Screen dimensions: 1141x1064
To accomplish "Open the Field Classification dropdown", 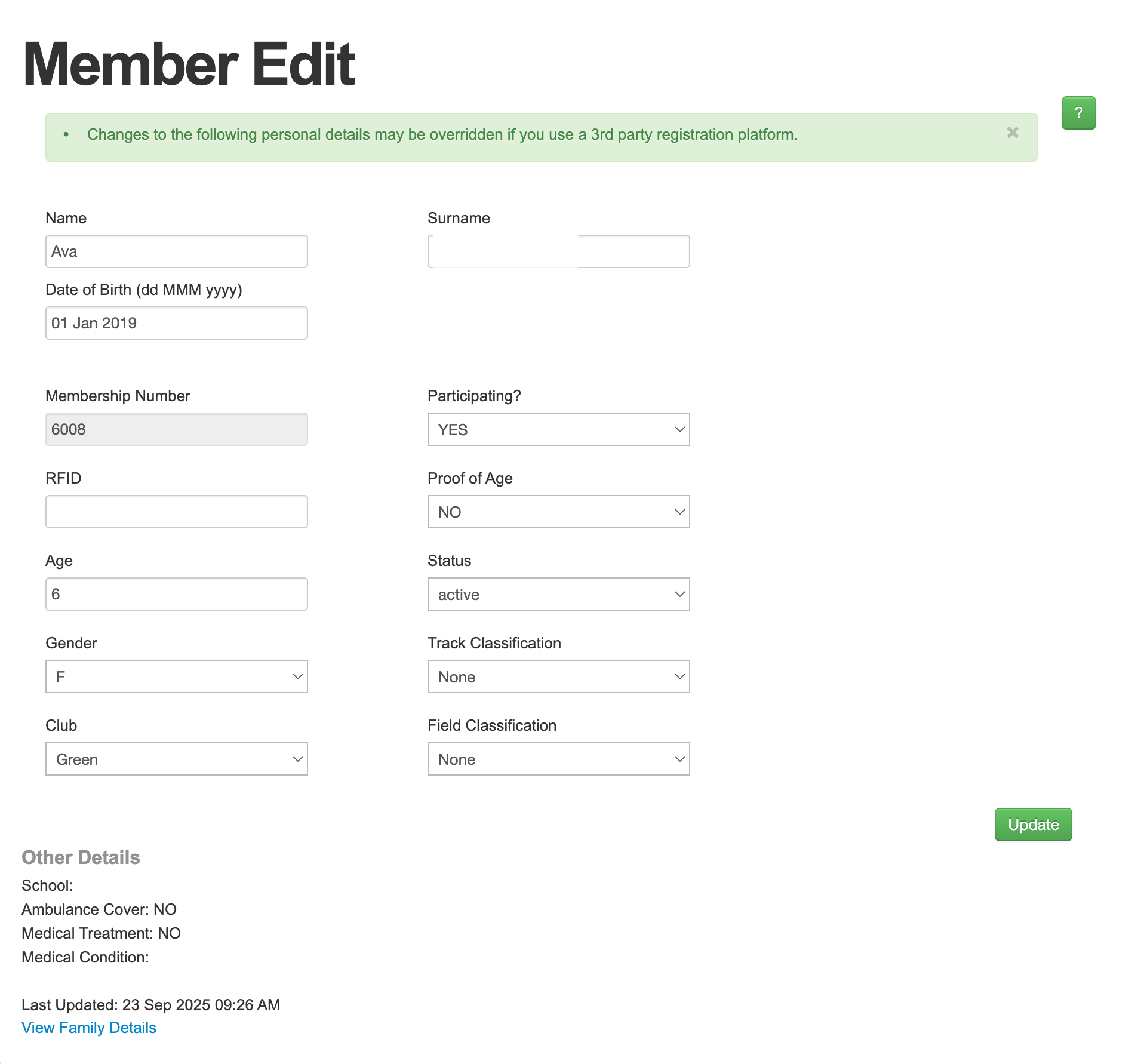I will point(559,759).
